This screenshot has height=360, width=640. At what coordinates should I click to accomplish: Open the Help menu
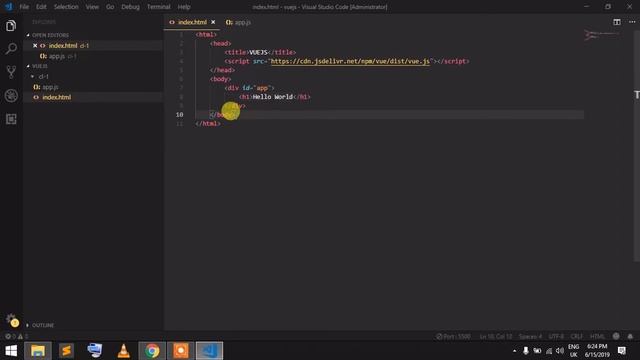click(x=184, y=7)
